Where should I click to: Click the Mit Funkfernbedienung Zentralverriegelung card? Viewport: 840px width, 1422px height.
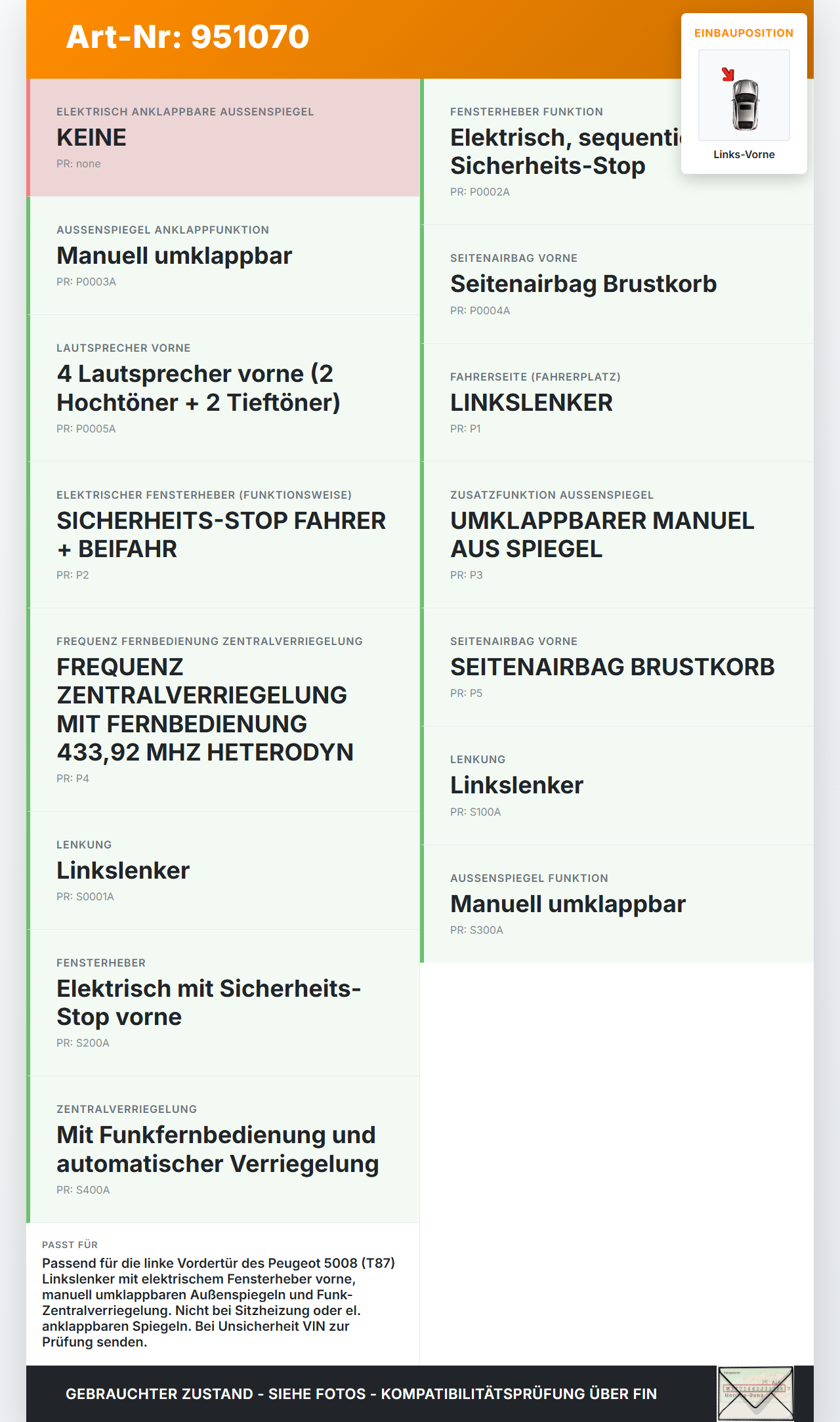pos(223,1150)
